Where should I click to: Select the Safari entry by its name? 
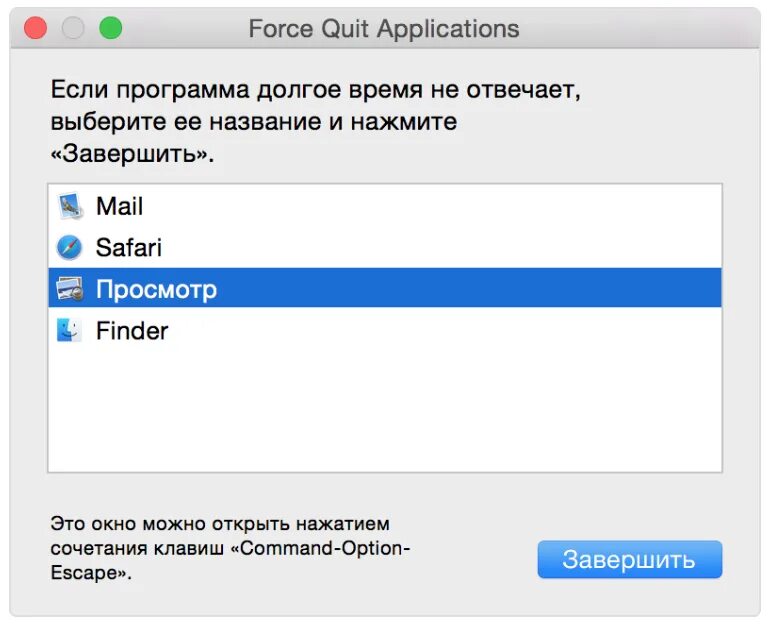[128, 248]
